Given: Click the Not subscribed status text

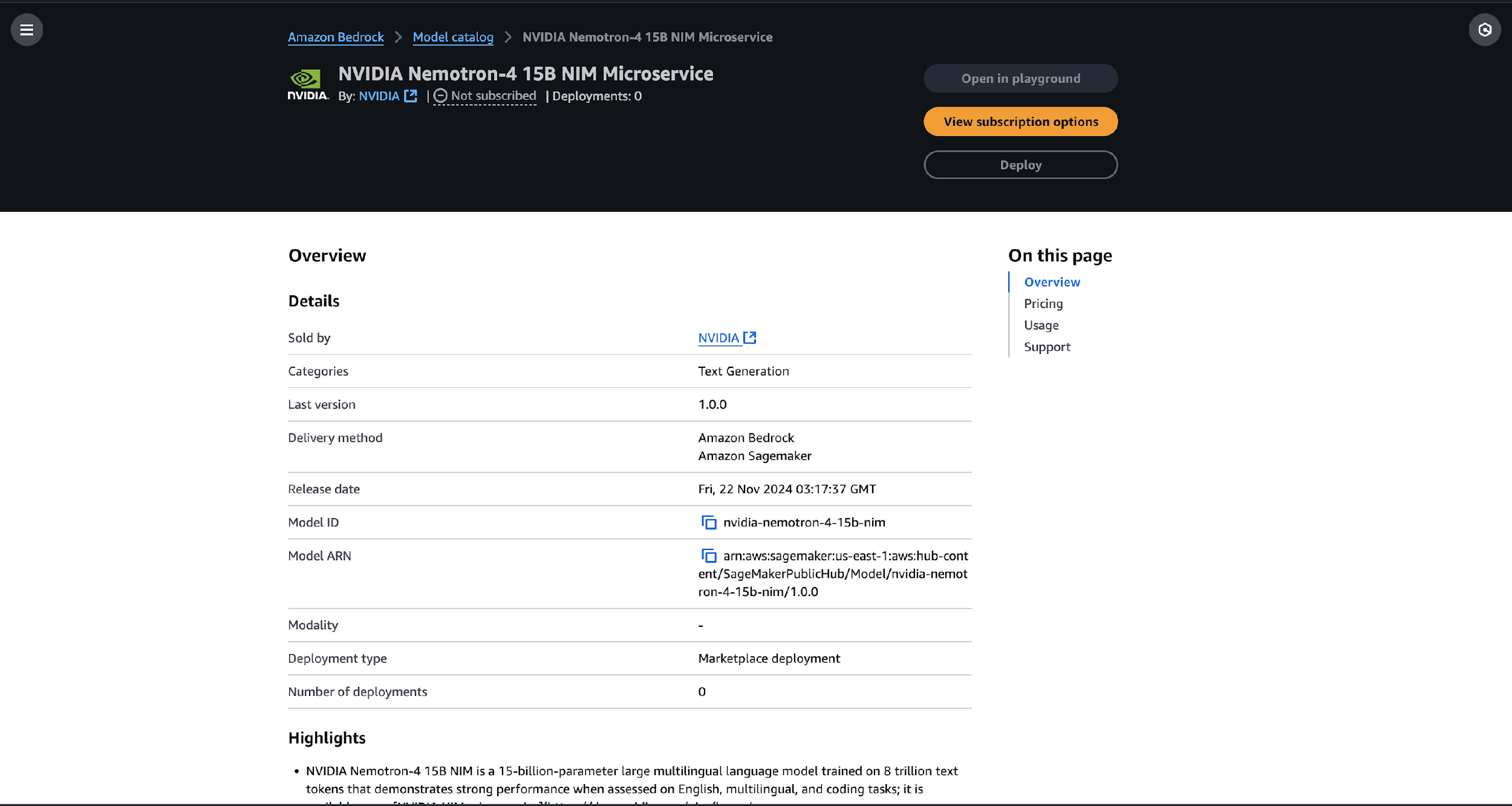Looking at the screenshot, I should 493,96.
